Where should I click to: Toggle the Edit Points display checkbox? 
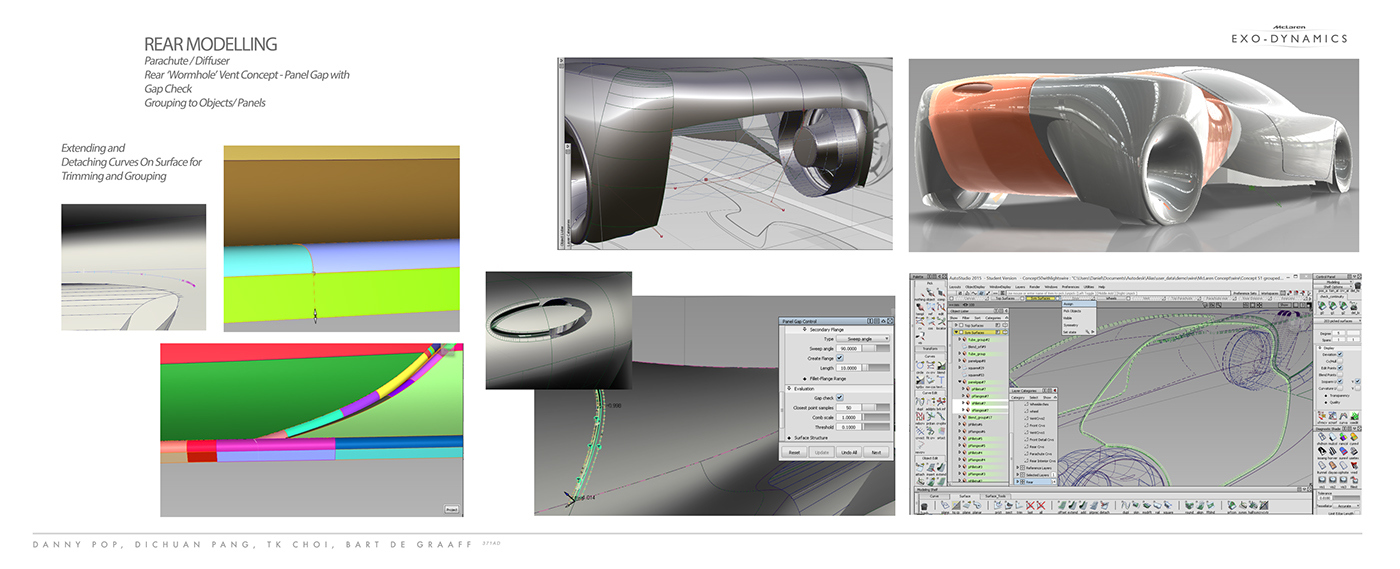[x=1340, y=368]
